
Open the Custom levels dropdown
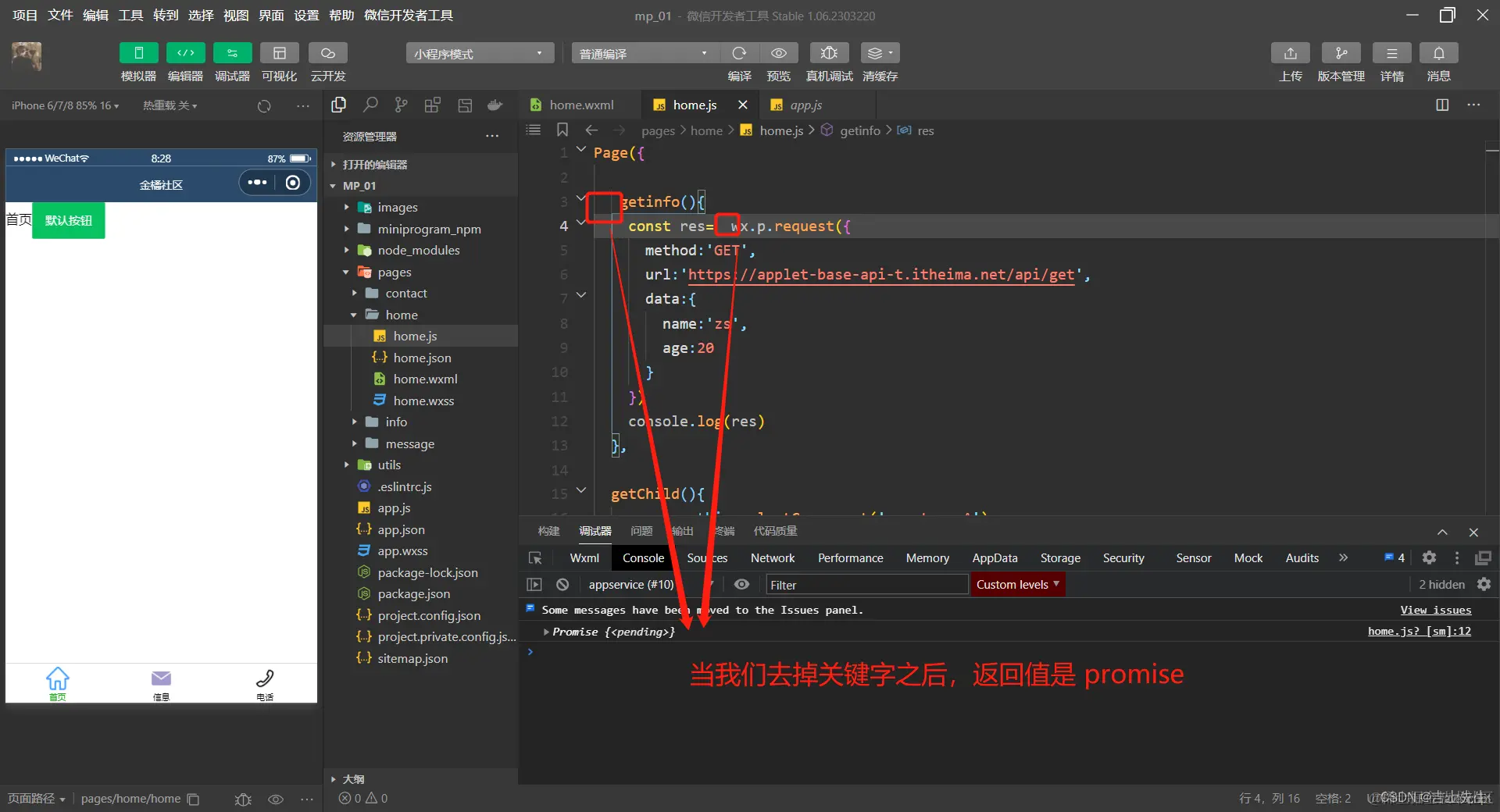point(1016,584)
